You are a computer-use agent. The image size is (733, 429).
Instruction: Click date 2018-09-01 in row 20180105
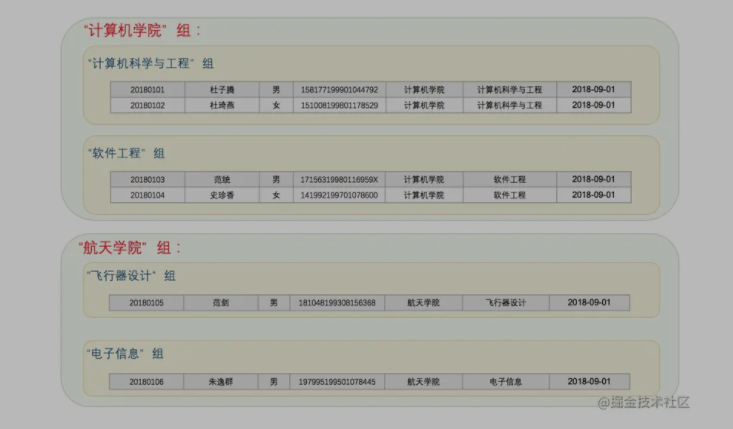[x=589, y=302]
